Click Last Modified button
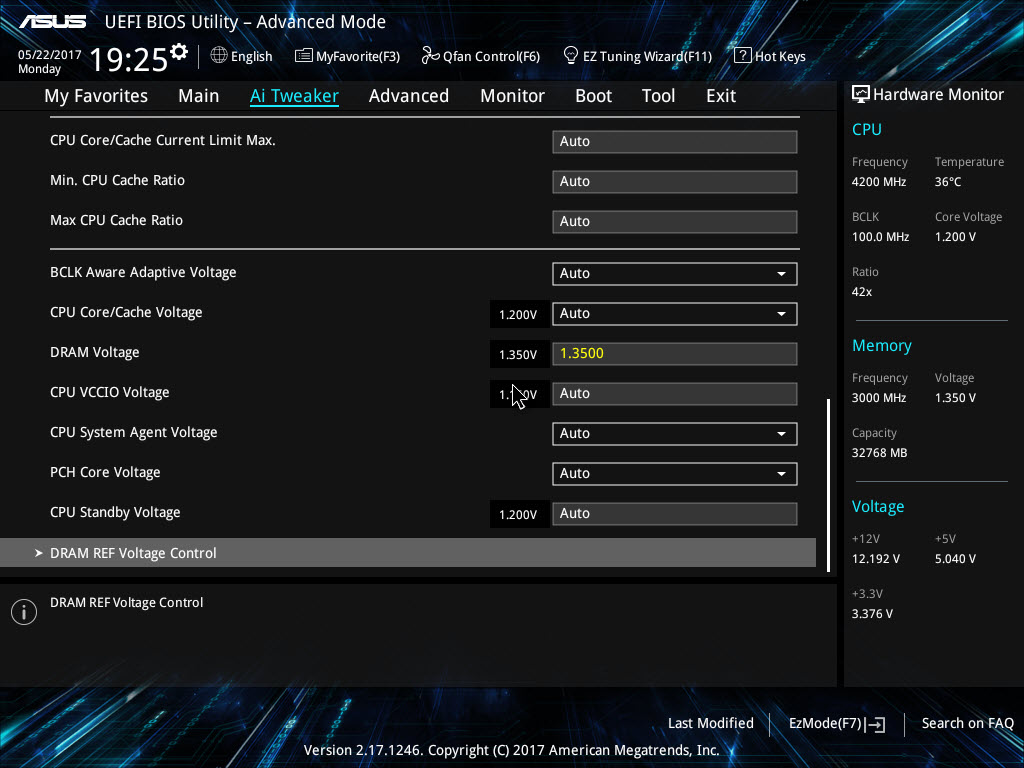 pos(711,723)
